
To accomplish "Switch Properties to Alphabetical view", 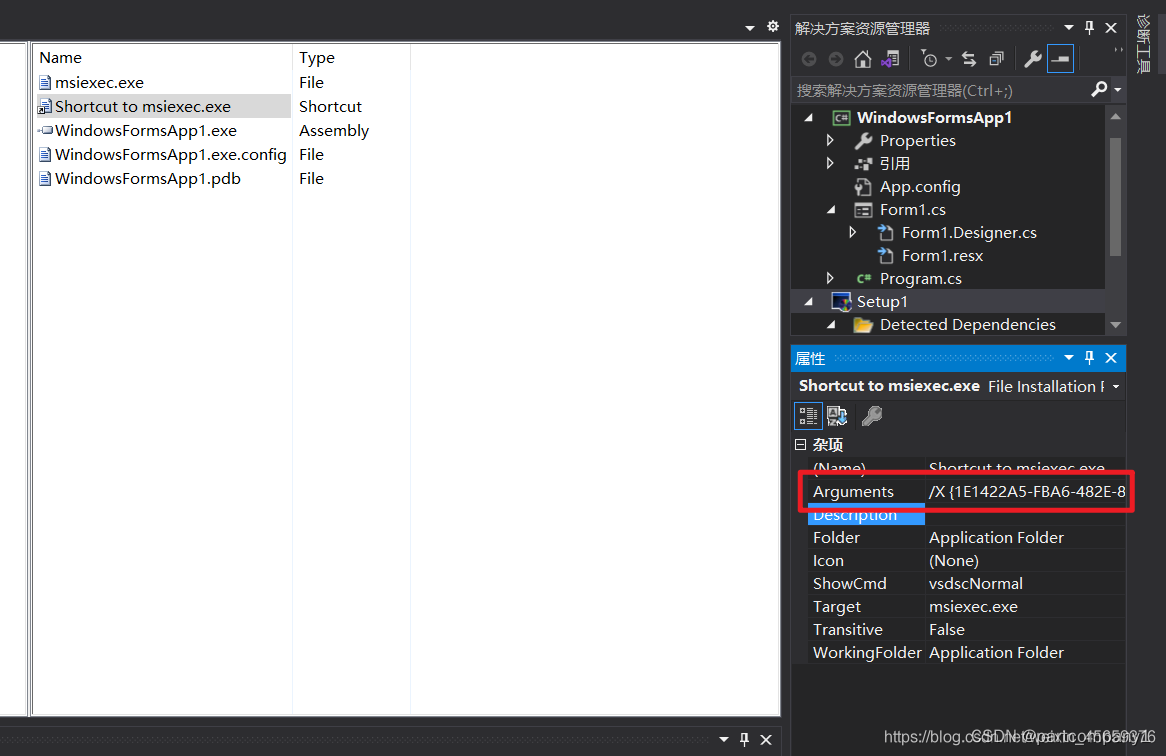I will [x=837, y=416].
